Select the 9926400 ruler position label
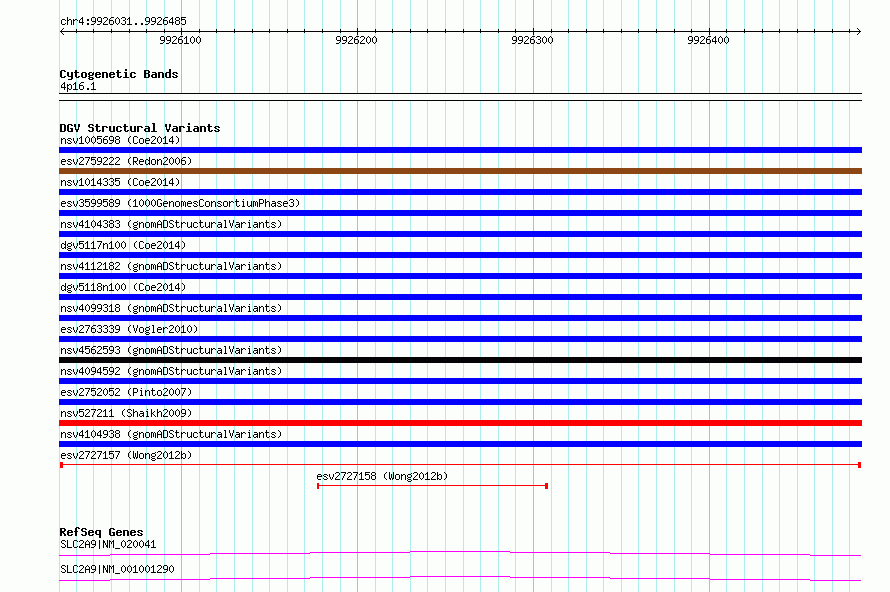Viewport: 890px width, 592px height. click(708, 40)
